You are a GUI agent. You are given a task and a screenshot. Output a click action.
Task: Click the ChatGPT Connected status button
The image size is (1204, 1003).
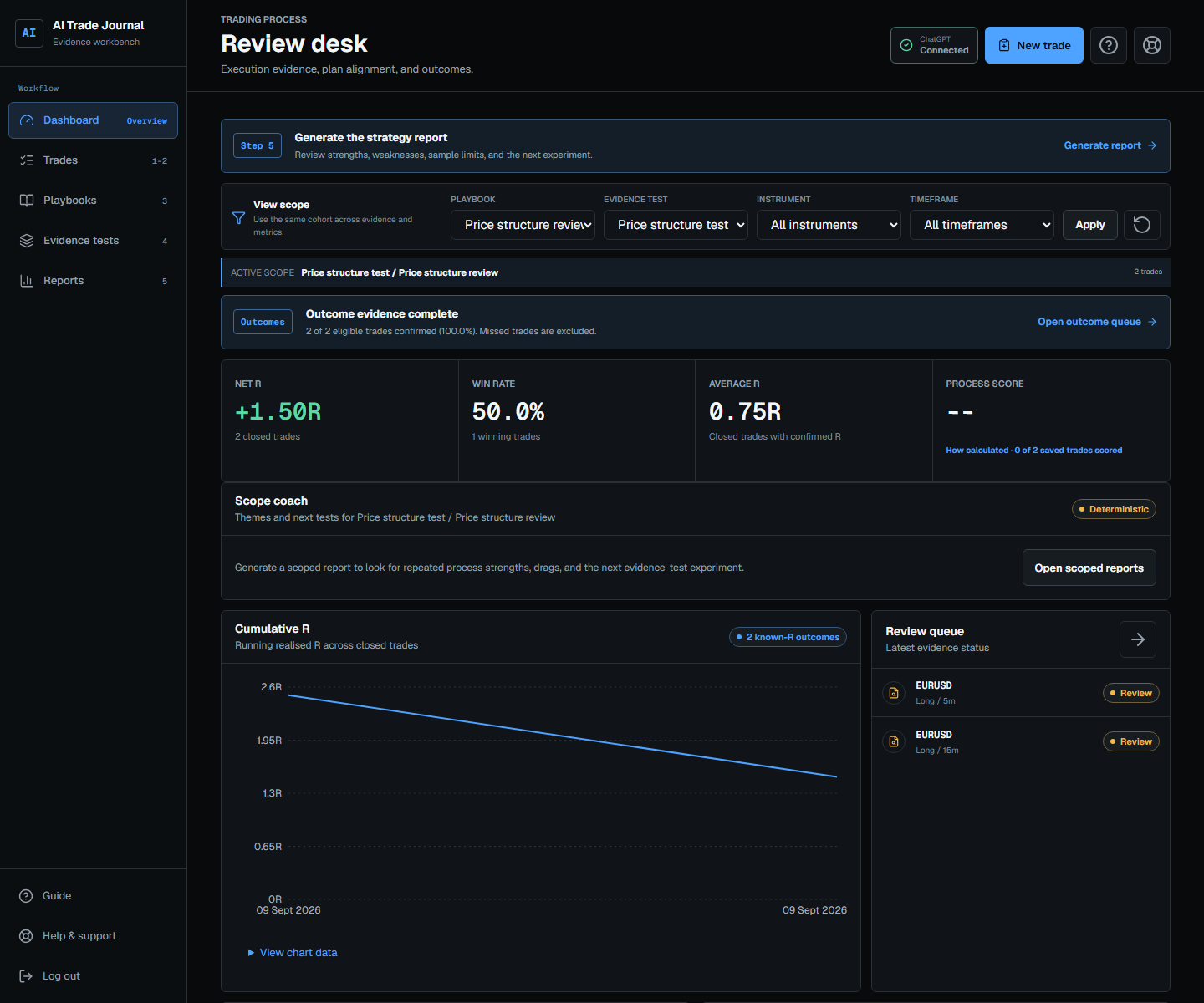click(934, 45)
